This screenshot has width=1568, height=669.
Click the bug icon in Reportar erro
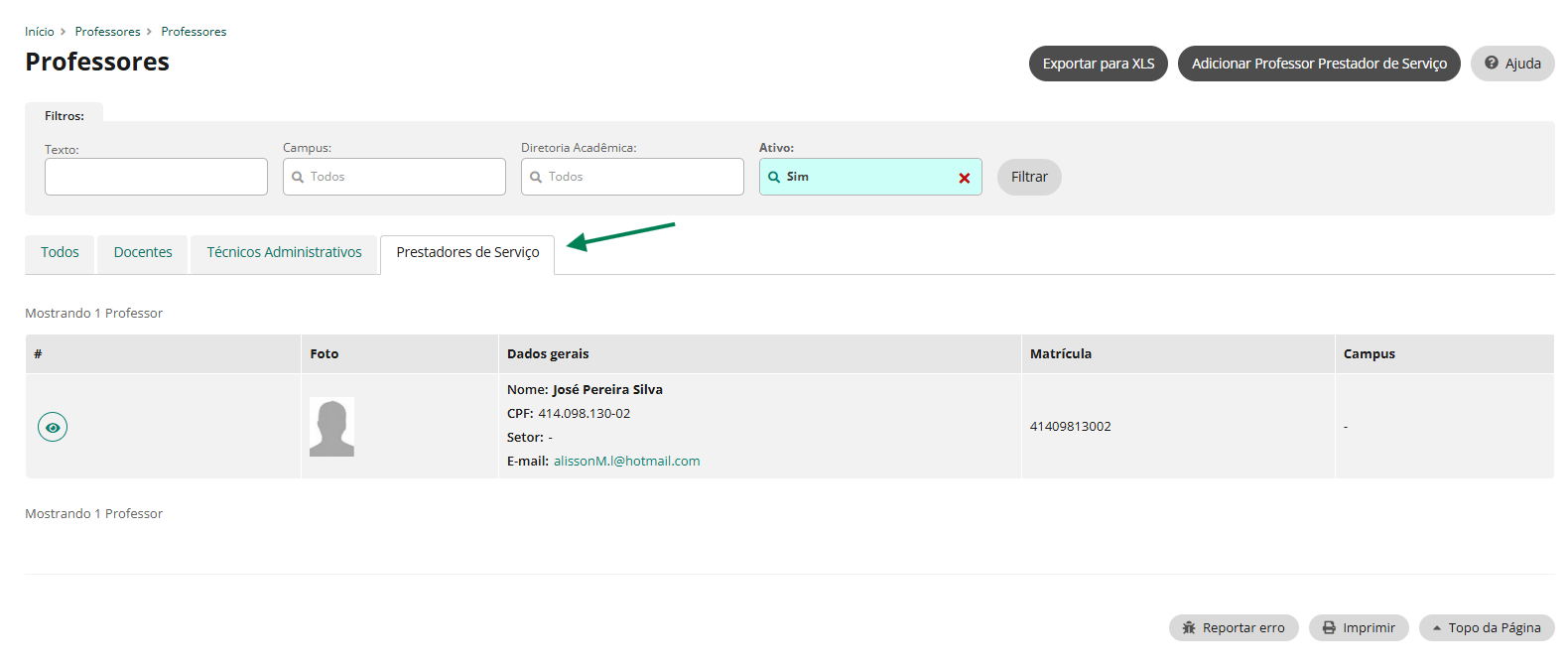[1188, 628]
